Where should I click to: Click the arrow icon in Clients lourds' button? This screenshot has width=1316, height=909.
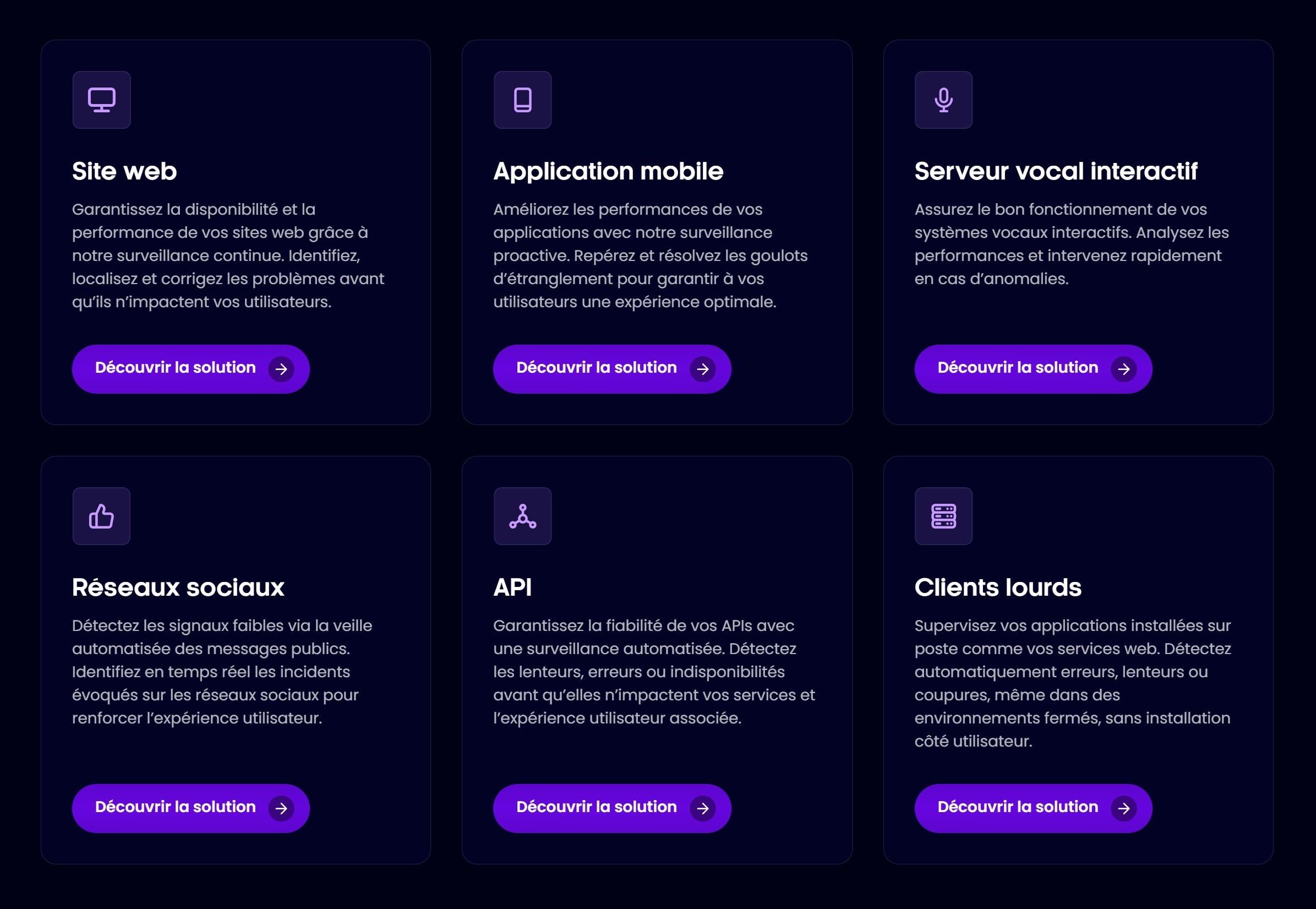[x=1123, y=808]
